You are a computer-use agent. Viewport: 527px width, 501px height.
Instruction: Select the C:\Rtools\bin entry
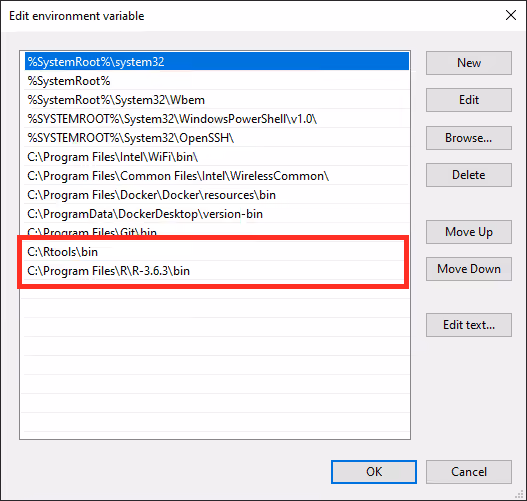coord(214,252)
